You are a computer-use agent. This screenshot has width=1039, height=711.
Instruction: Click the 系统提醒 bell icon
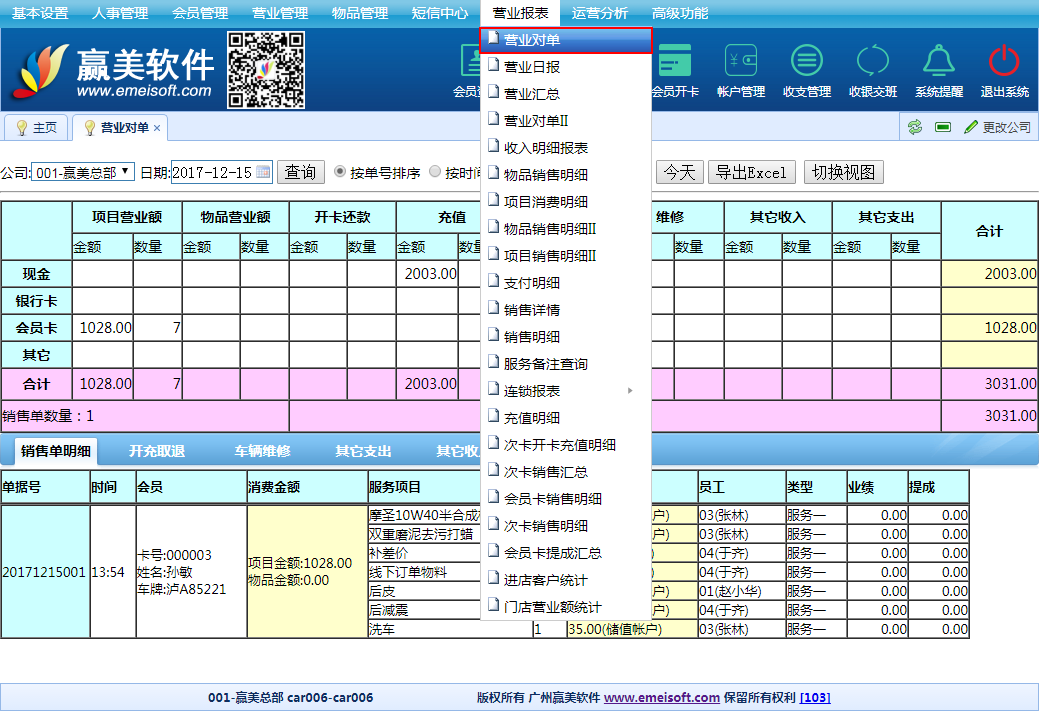coord(938,62)
